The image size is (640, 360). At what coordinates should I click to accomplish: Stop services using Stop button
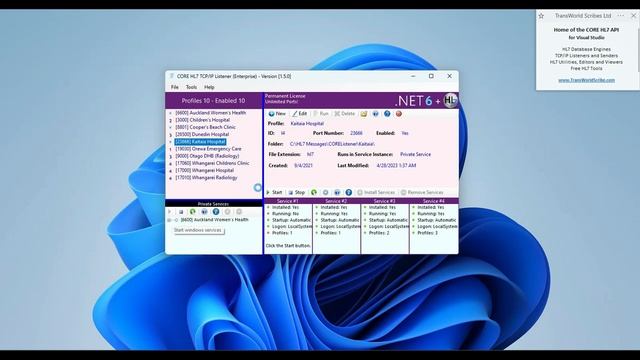[x=297, y=192]
